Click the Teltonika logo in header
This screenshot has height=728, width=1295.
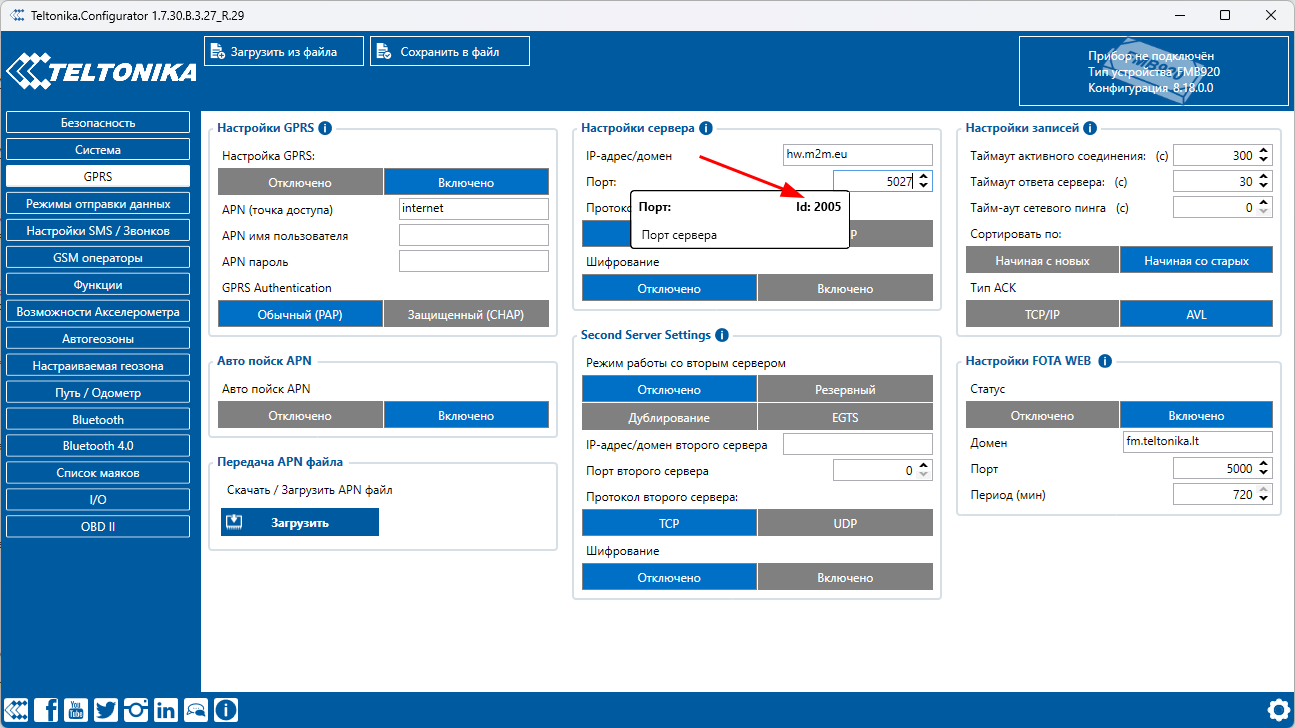(x=101, y=72)
